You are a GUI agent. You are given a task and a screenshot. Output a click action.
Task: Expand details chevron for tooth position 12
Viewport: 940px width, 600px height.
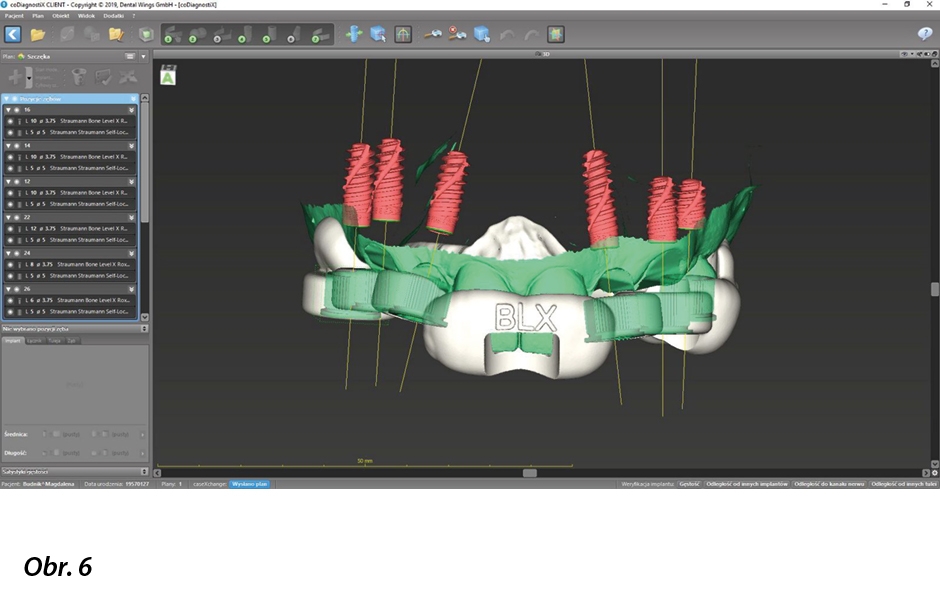pos(131,181)
